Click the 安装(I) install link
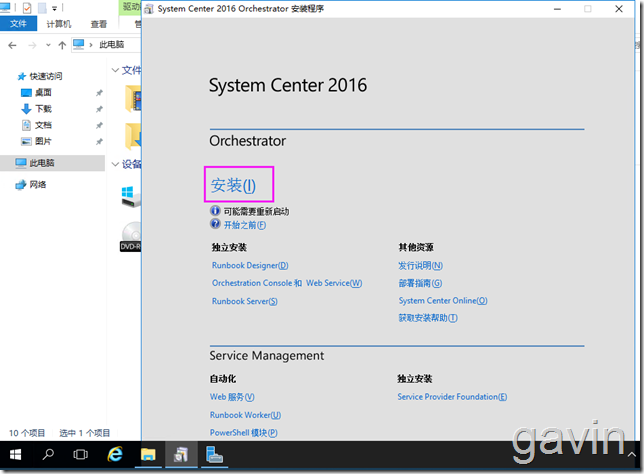 233,185
